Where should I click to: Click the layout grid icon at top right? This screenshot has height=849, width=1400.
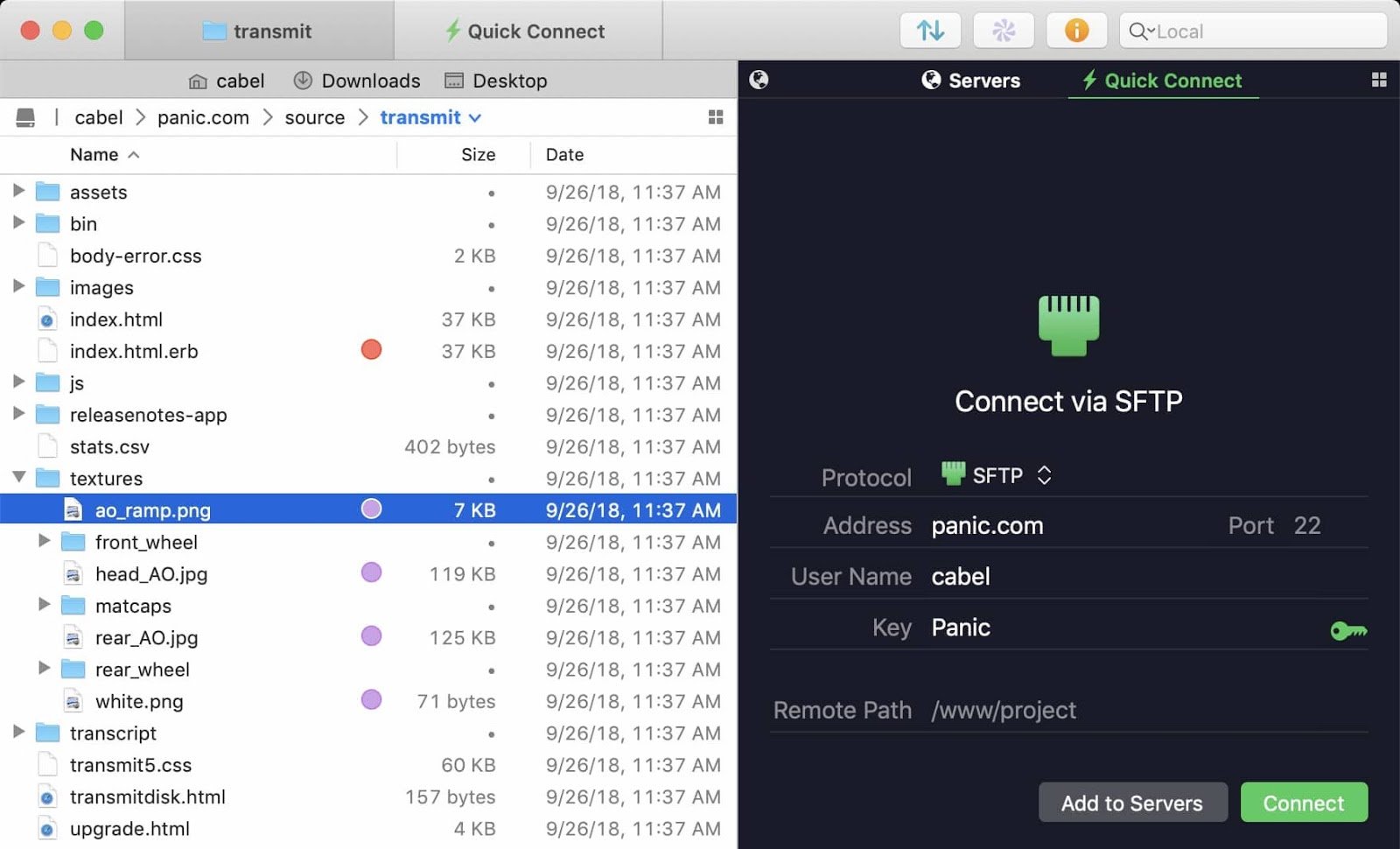click(1380, 80)
